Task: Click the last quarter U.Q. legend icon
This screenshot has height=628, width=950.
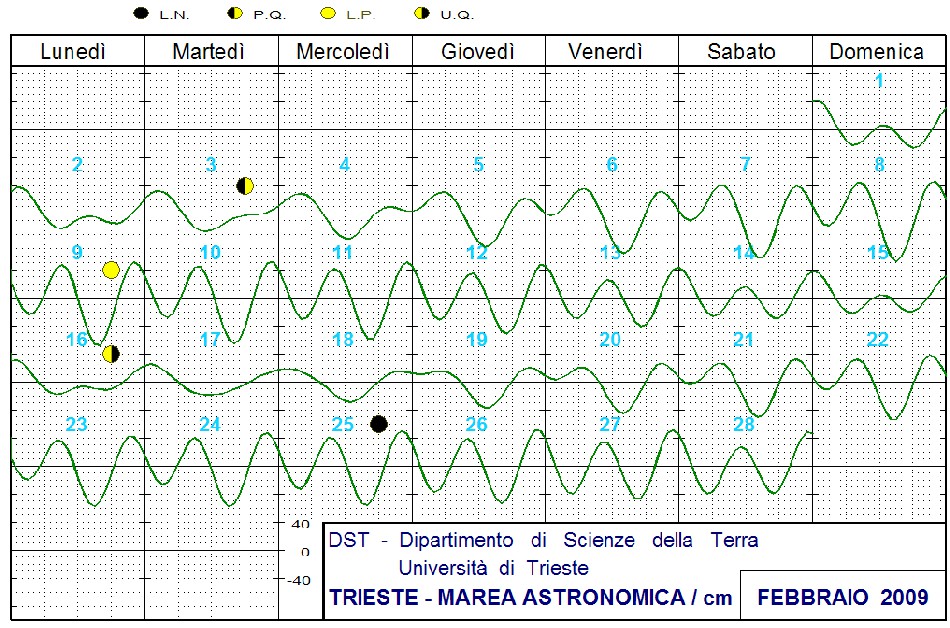Action: tap(422, 13)
